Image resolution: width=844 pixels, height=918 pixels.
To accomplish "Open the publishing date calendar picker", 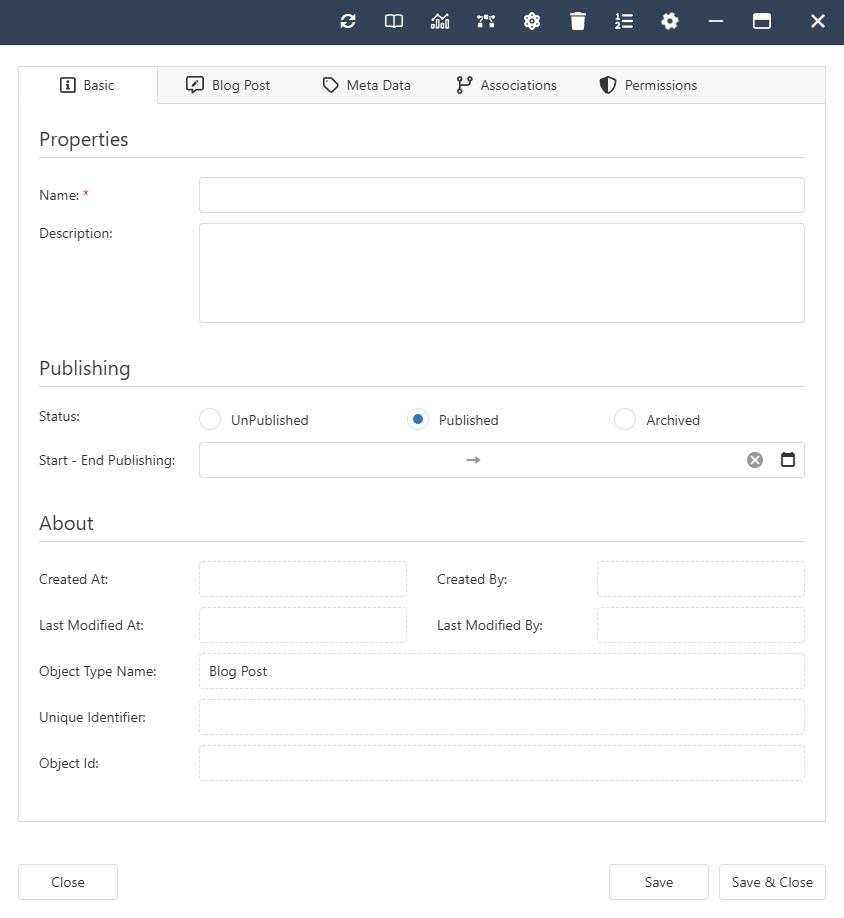I will (x=788, y=460).
